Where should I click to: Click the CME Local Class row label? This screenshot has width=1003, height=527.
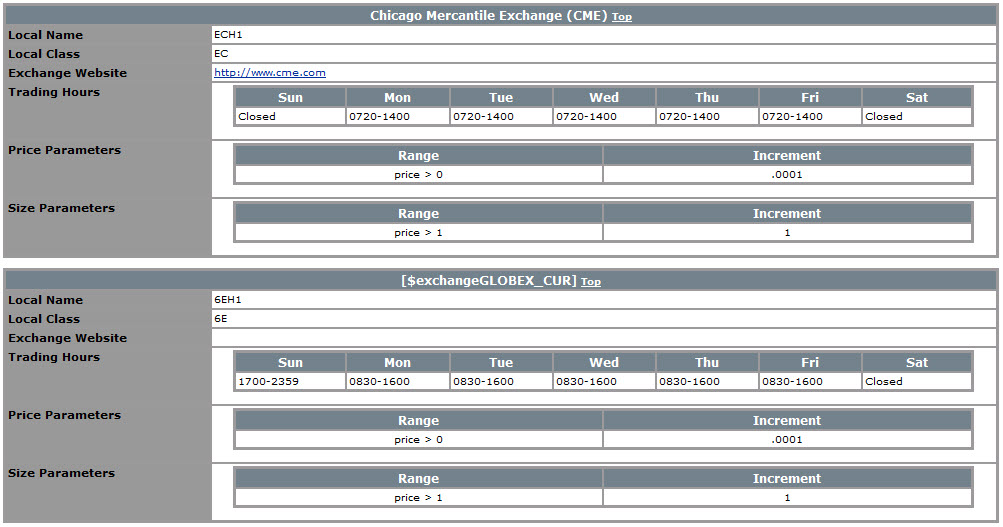44,54
